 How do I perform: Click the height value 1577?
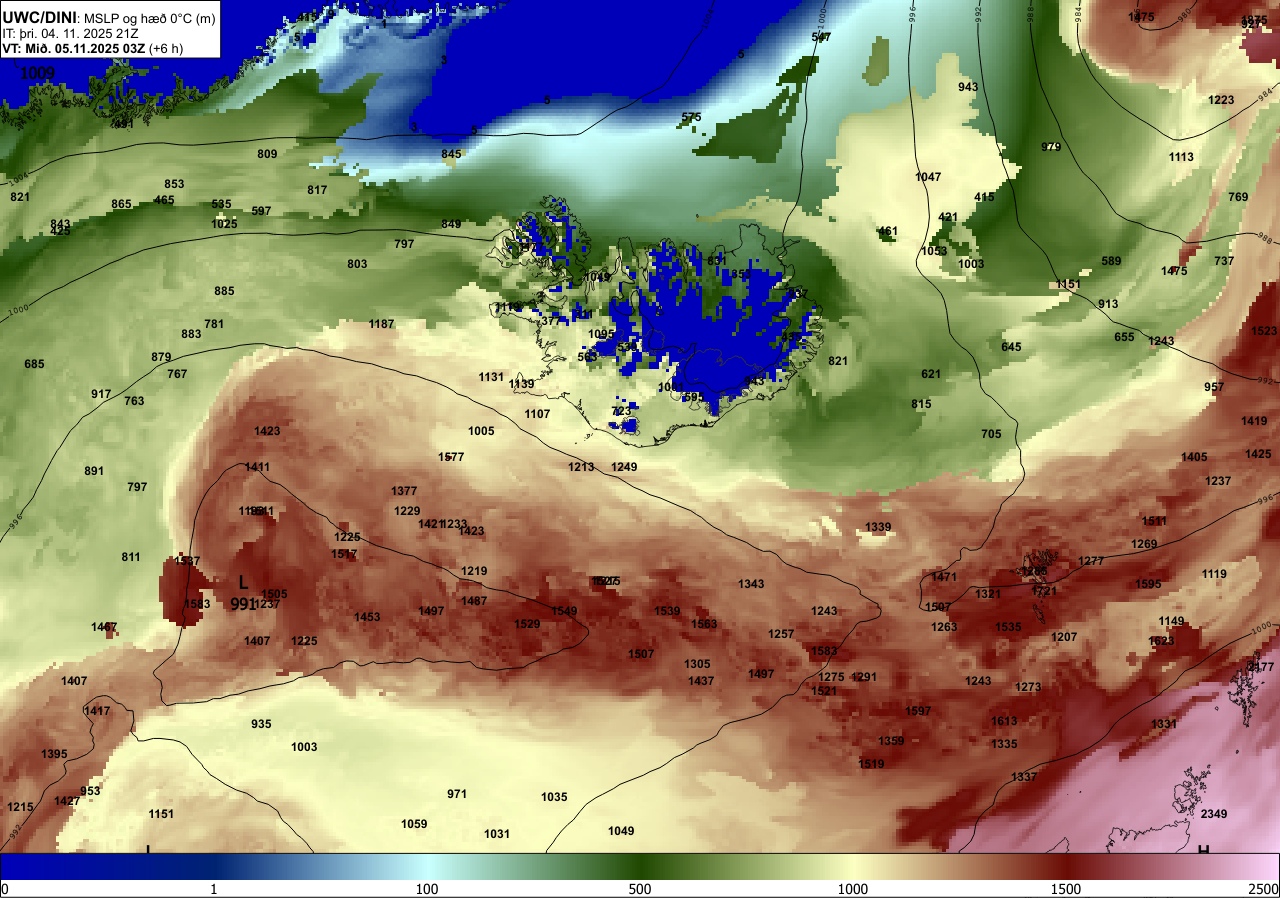451,457
